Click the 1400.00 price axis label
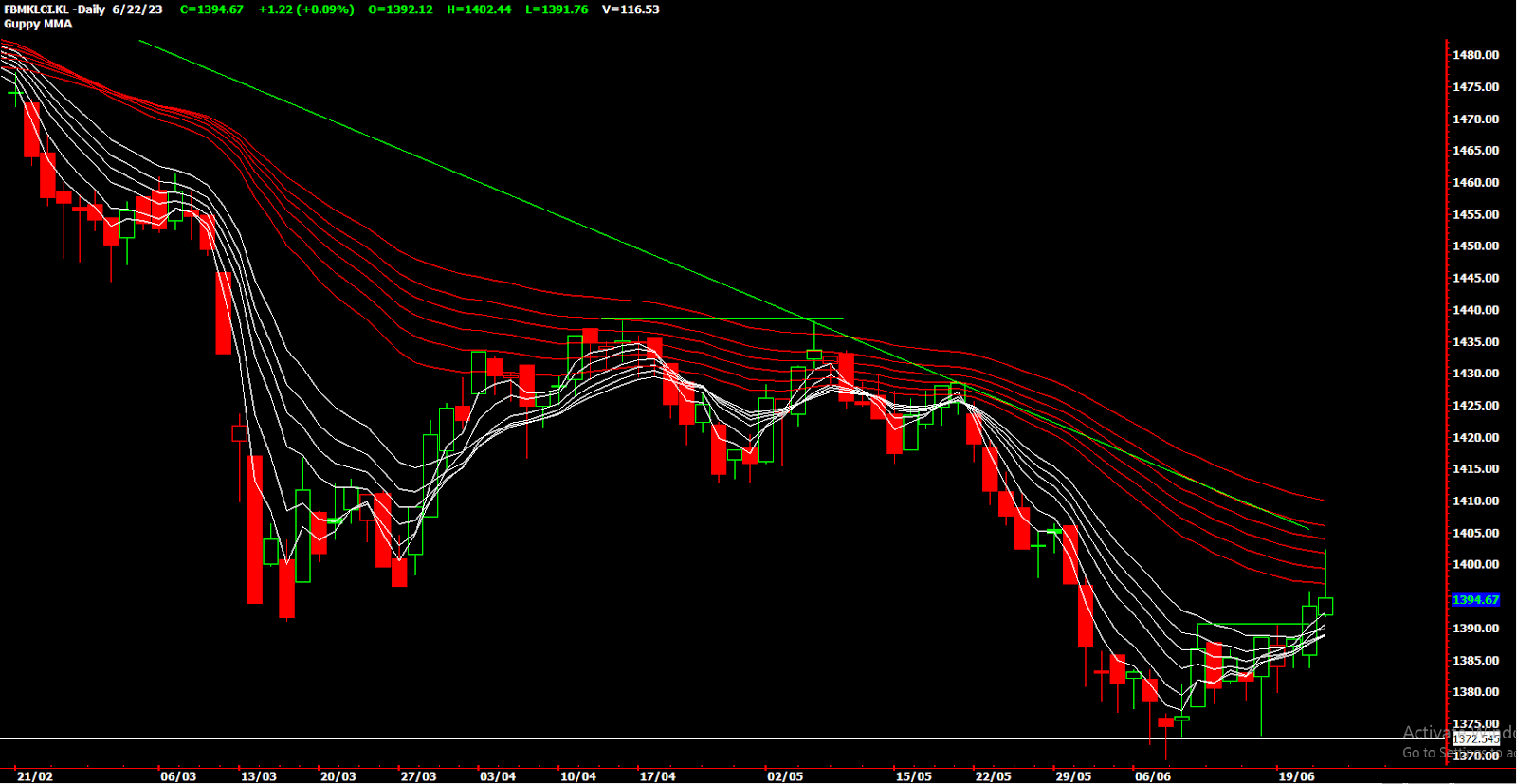1517x784 pixels. point(1476,565)
